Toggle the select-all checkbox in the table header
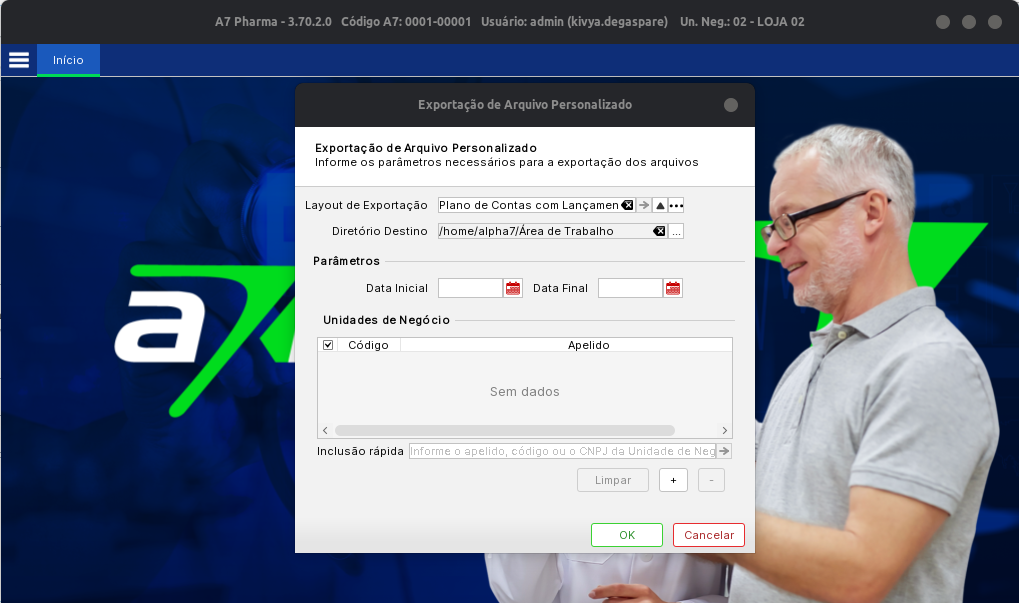1019x603 pixels. coord(328,345)
